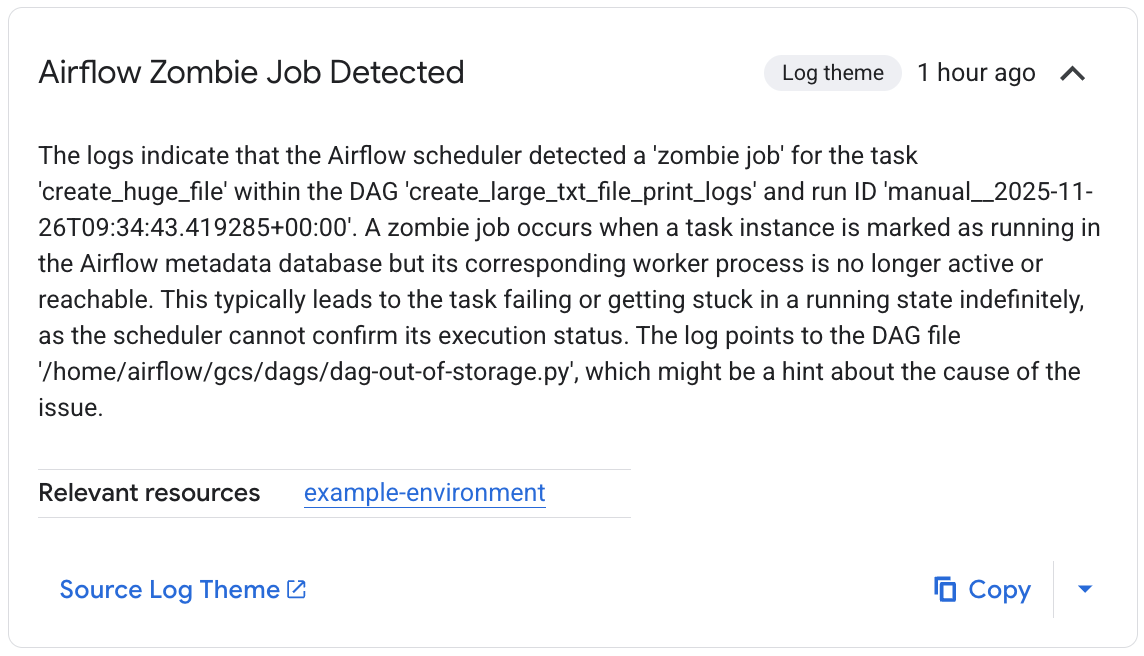Click the Relevant resources label
1144x656 pixels.
[x=148, y=492]
